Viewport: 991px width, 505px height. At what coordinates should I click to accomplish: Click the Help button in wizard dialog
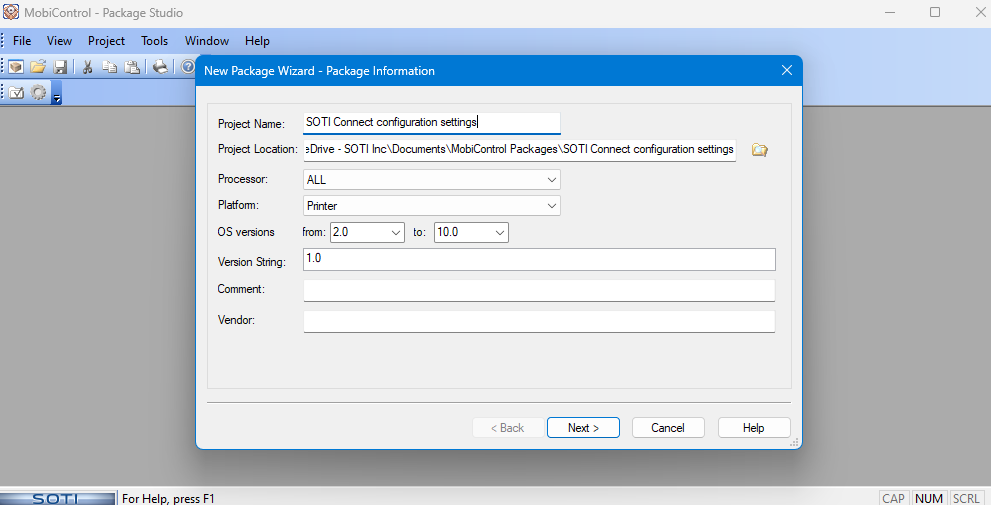753,428
